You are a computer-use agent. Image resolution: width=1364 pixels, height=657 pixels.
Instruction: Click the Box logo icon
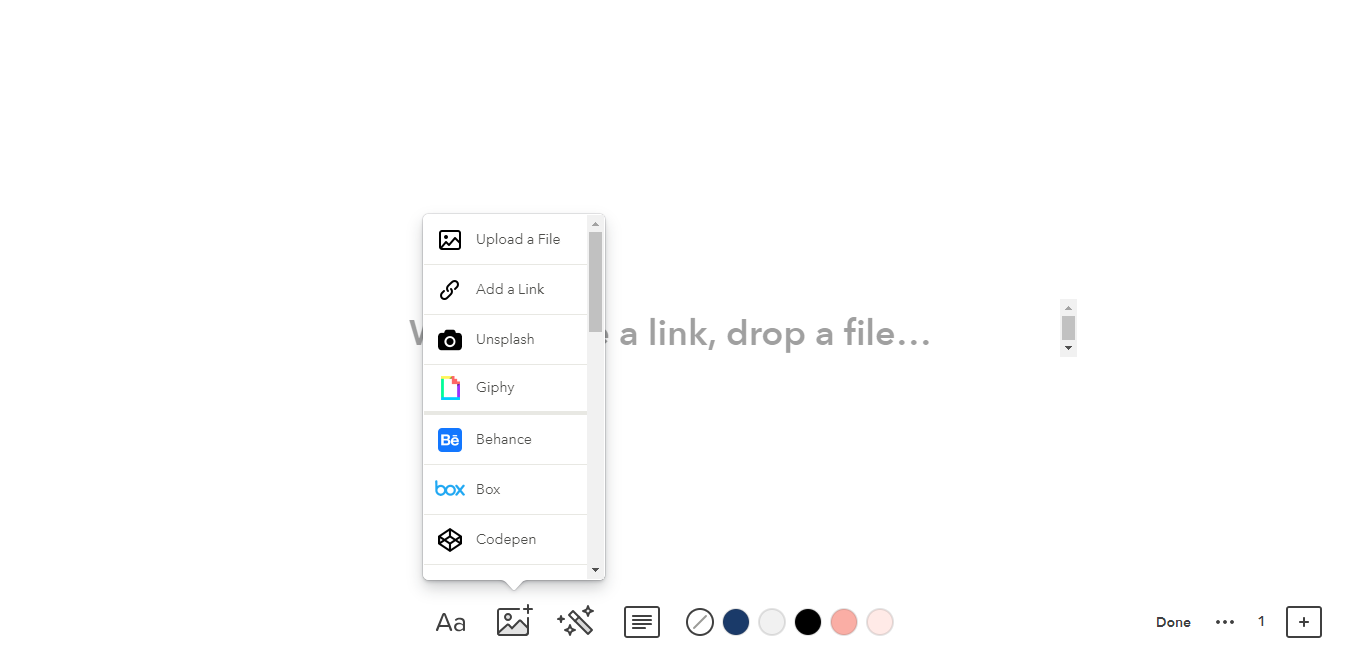pos(450,489)
